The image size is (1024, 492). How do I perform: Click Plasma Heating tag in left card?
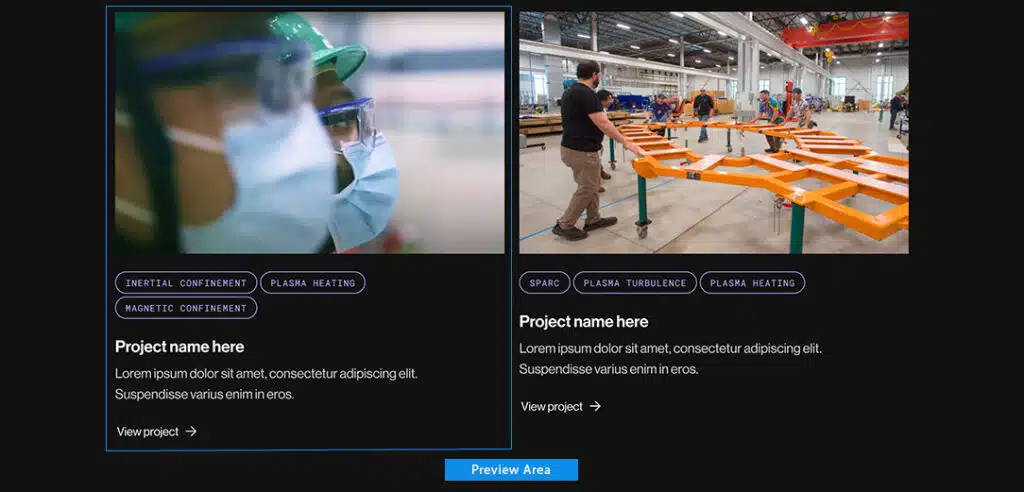point(313,283)
